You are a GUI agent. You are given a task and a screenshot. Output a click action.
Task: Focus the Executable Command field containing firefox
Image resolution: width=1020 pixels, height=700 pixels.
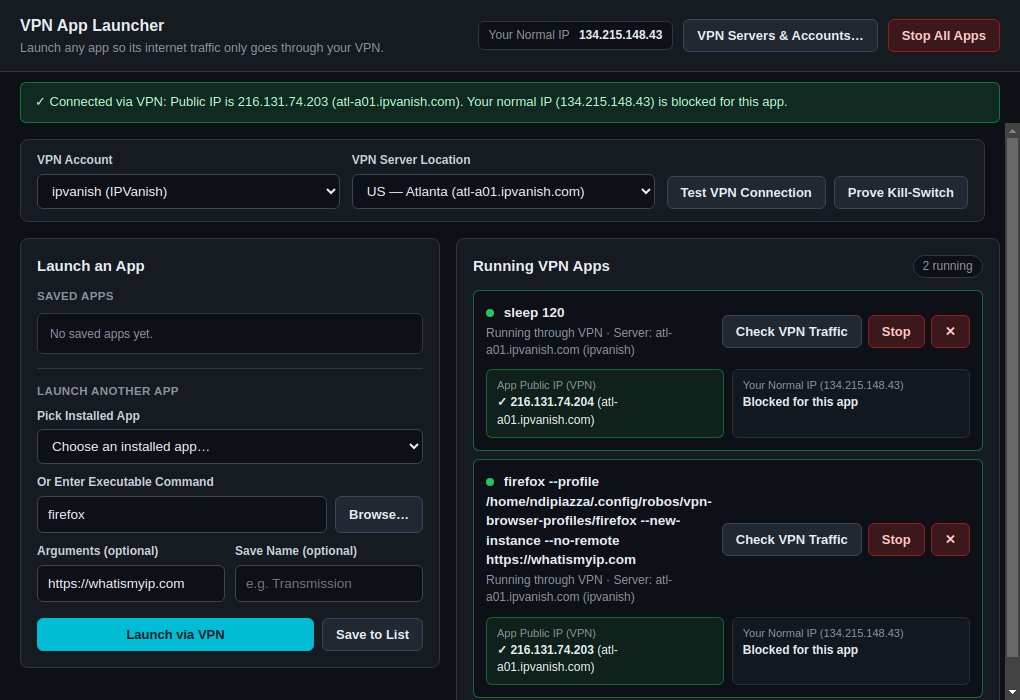click(x=181, y=515)
